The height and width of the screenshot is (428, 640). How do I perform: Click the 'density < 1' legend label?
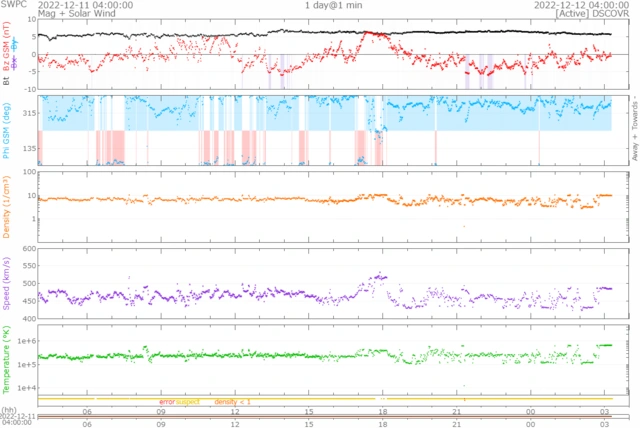point(233,401)
